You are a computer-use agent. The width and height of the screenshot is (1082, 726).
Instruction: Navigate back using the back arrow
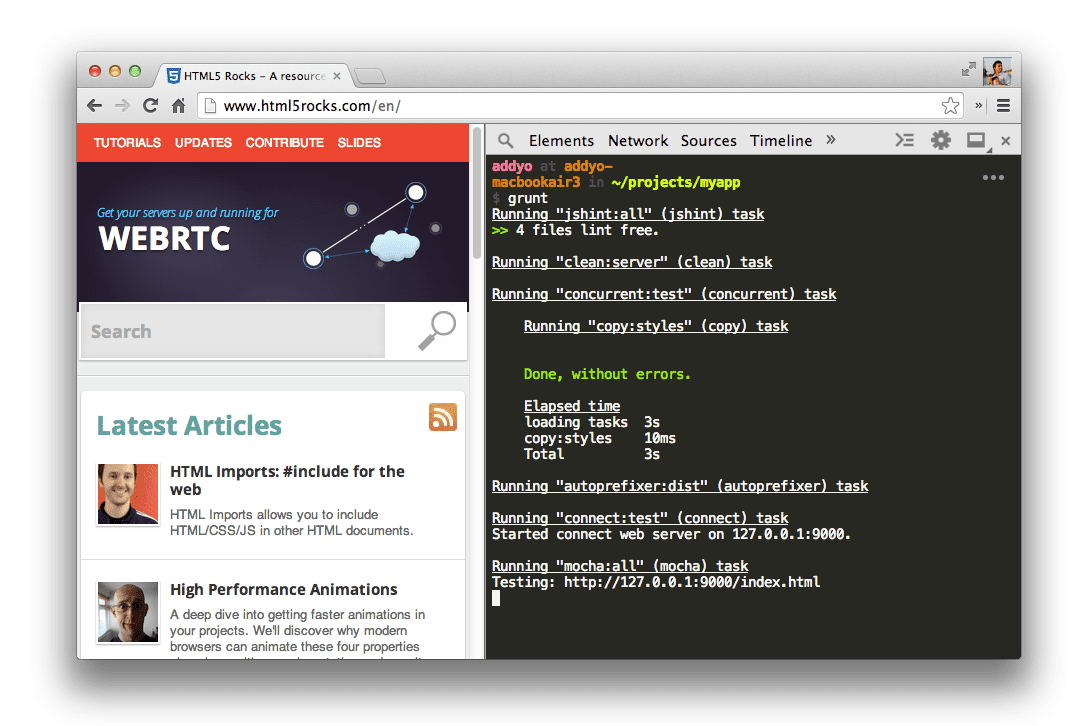coord(94,105)
